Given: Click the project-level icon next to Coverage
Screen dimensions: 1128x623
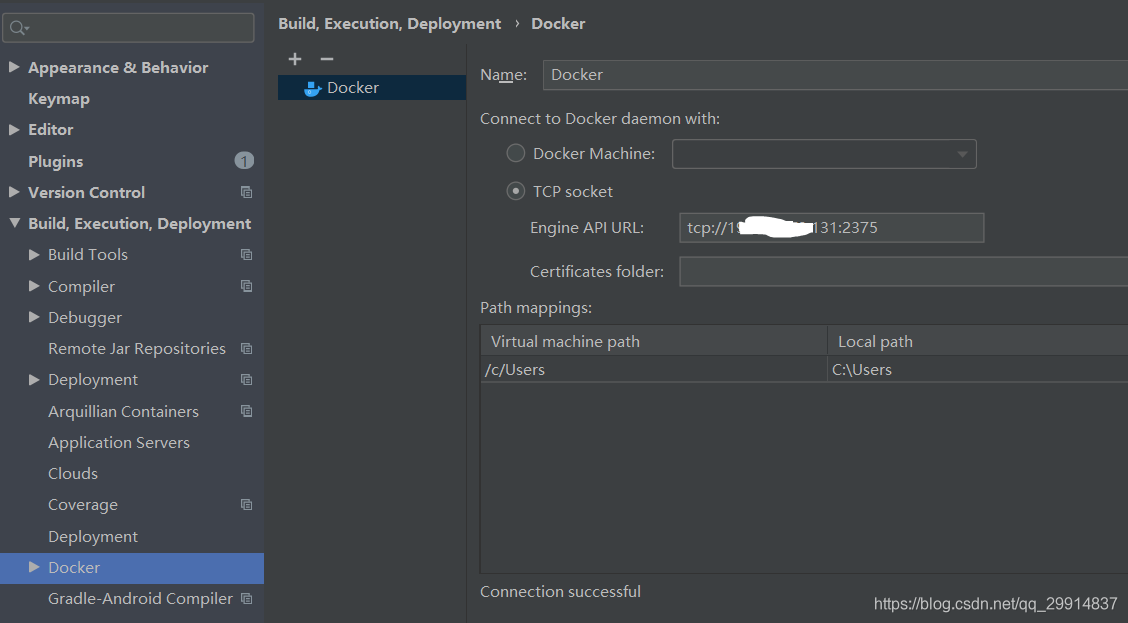Looking at the screenshot, I should coord(247,505).
